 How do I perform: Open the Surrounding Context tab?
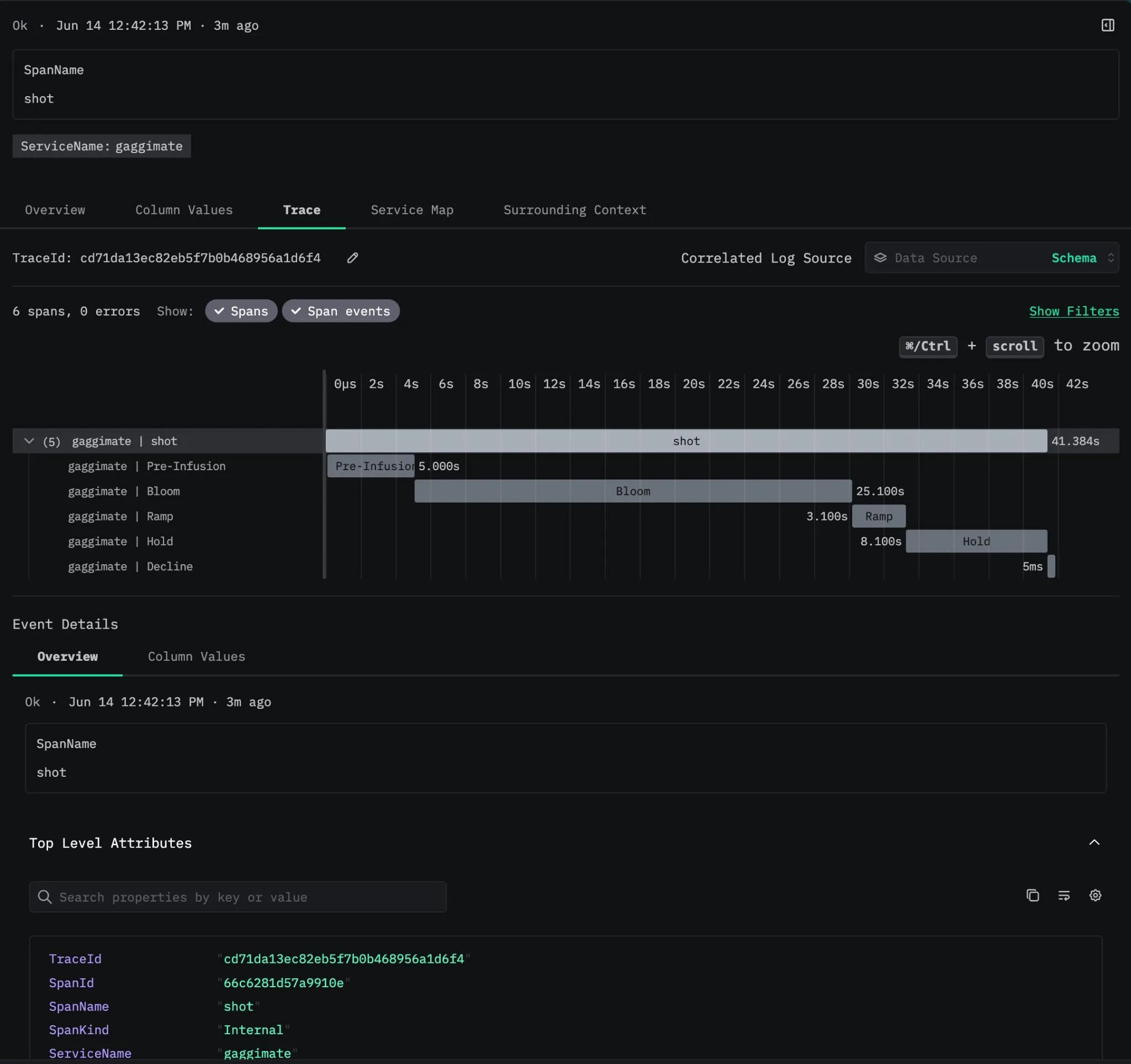click(574, 210)
